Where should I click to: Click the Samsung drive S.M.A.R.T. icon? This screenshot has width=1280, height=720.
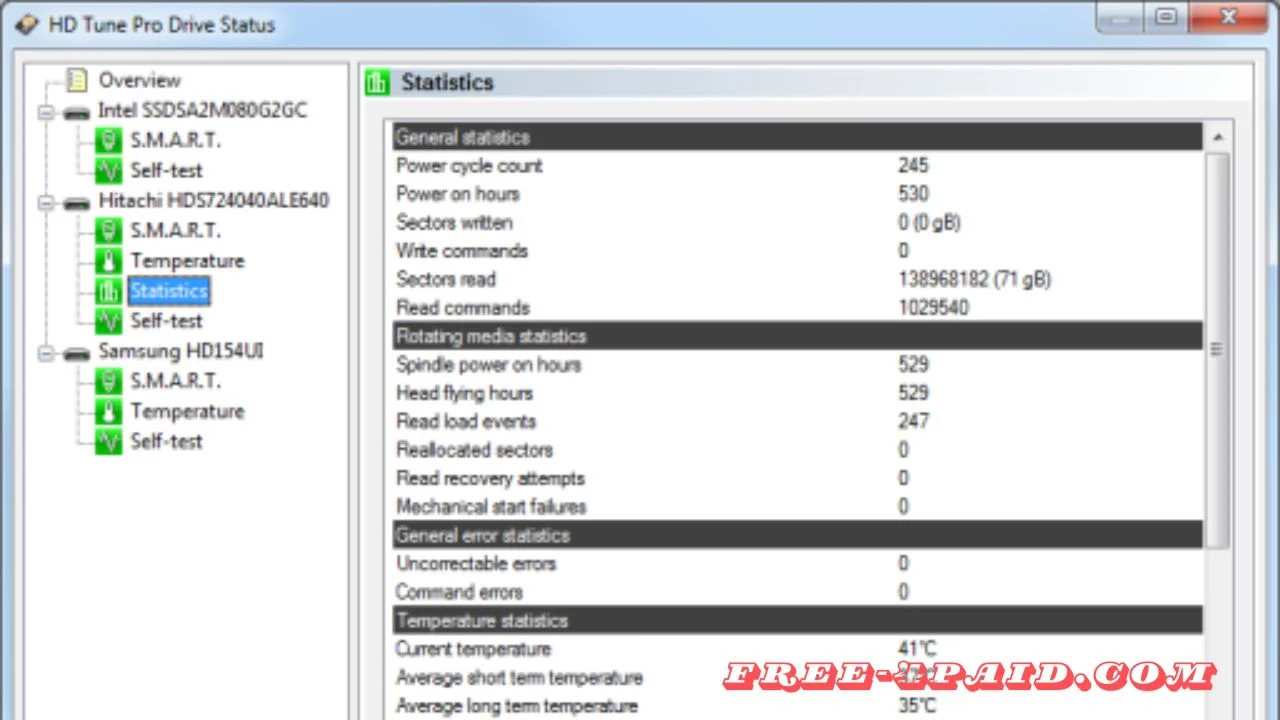(108, 381)
